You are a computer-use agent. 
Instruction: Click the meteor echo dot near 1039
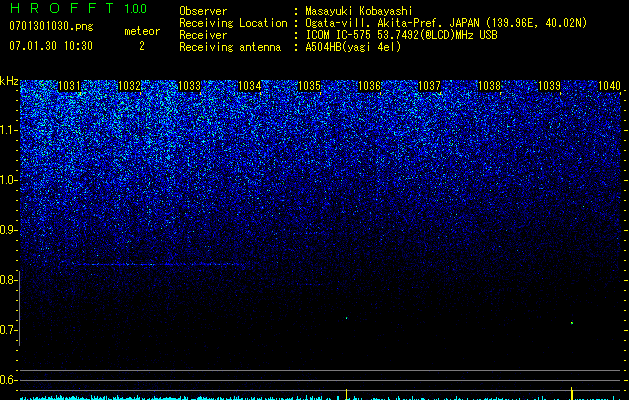coord(572,323)
